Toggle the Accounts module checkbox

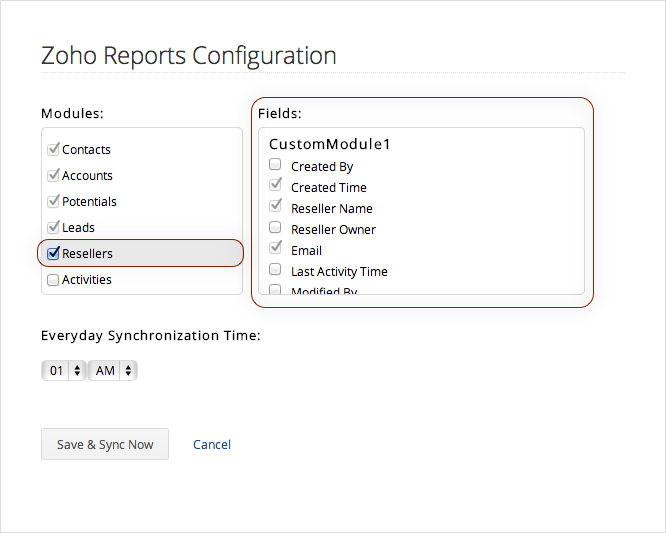[x=54, y=175]
